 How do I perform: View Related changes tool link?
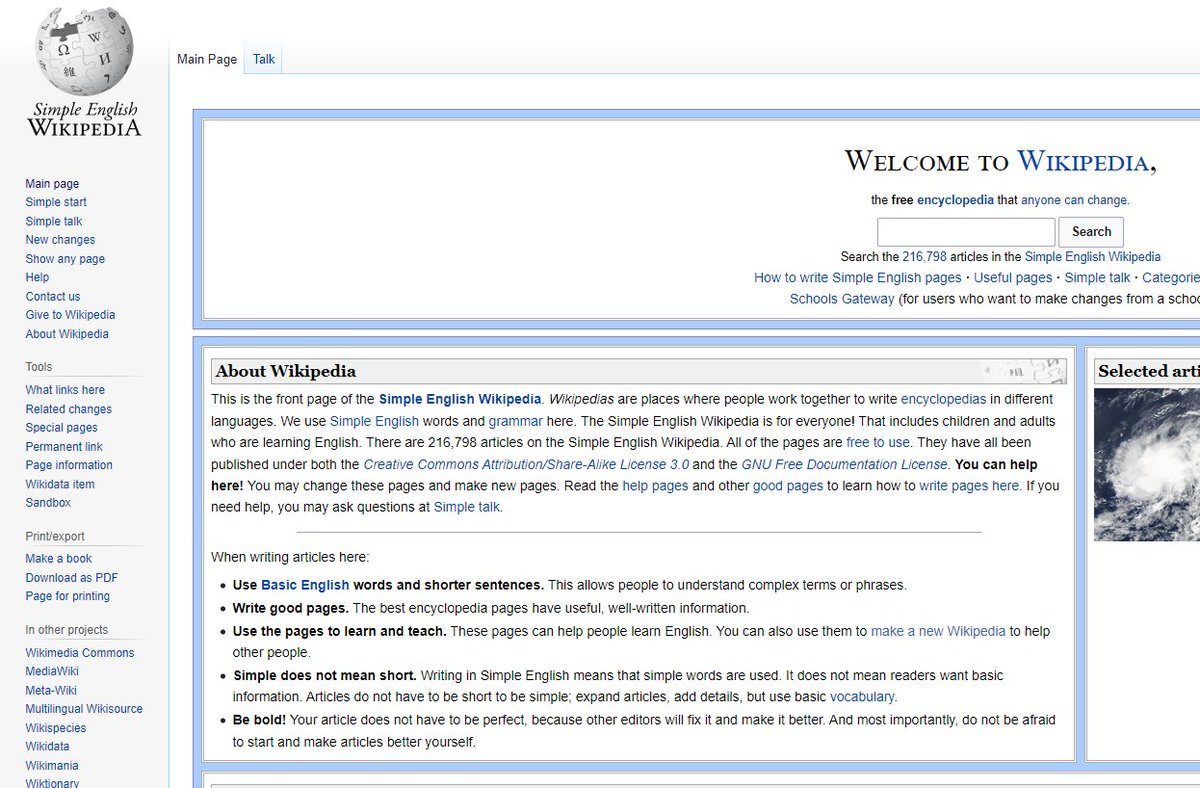[x=69, y=409]
